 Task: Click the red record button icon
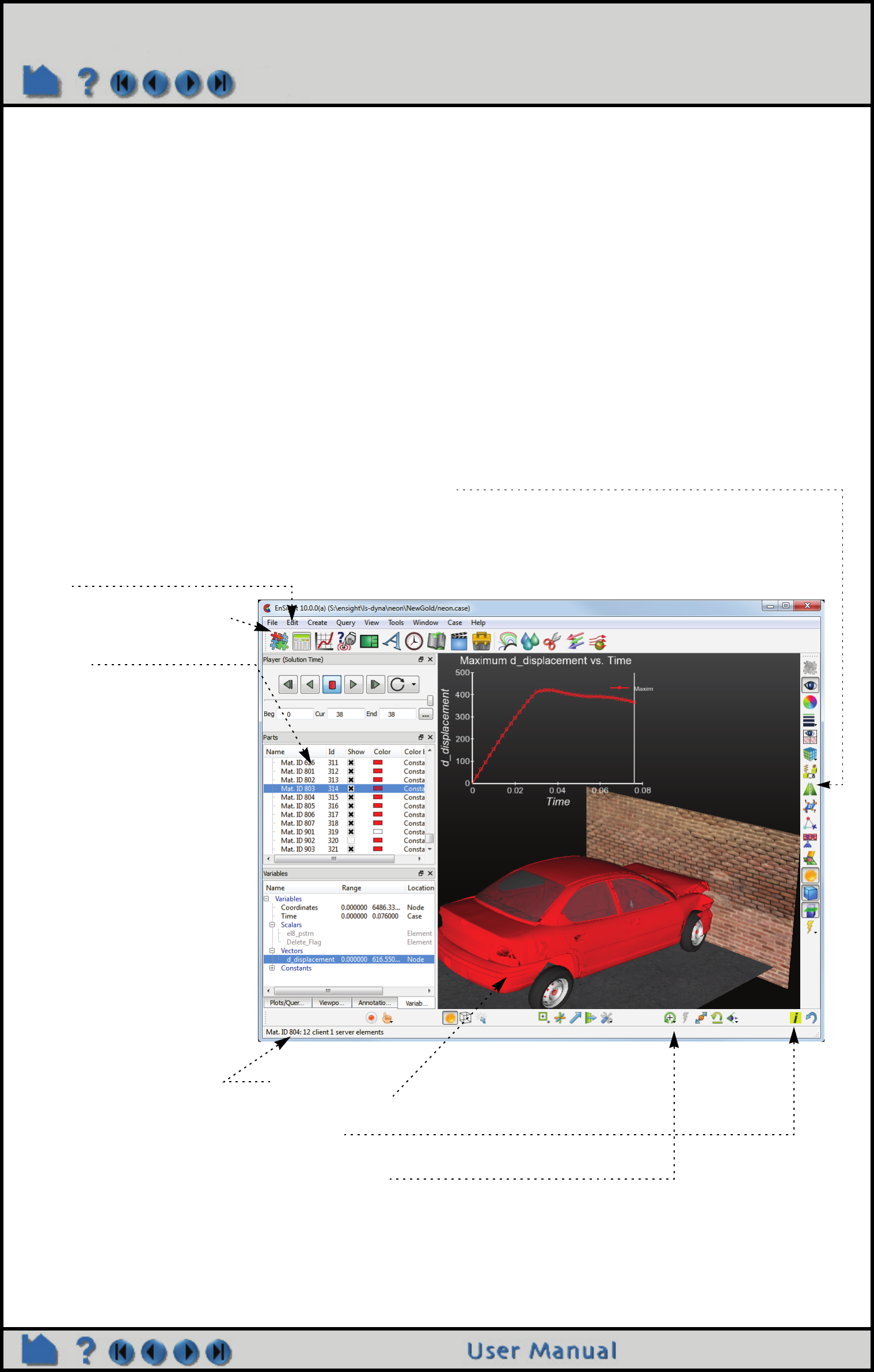(x=371, y=1018)
